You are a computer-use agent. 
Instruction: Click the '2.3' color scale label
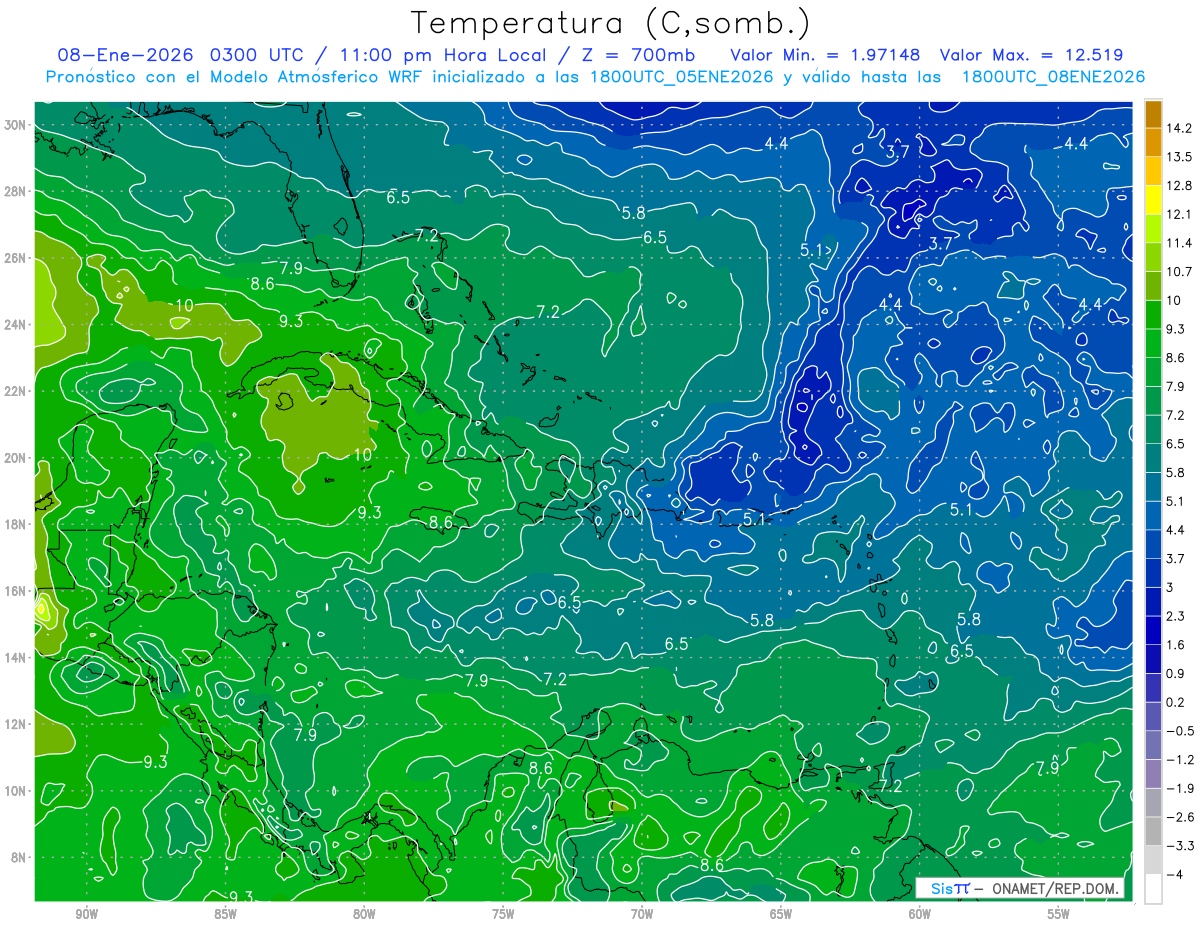point(1175,616)
